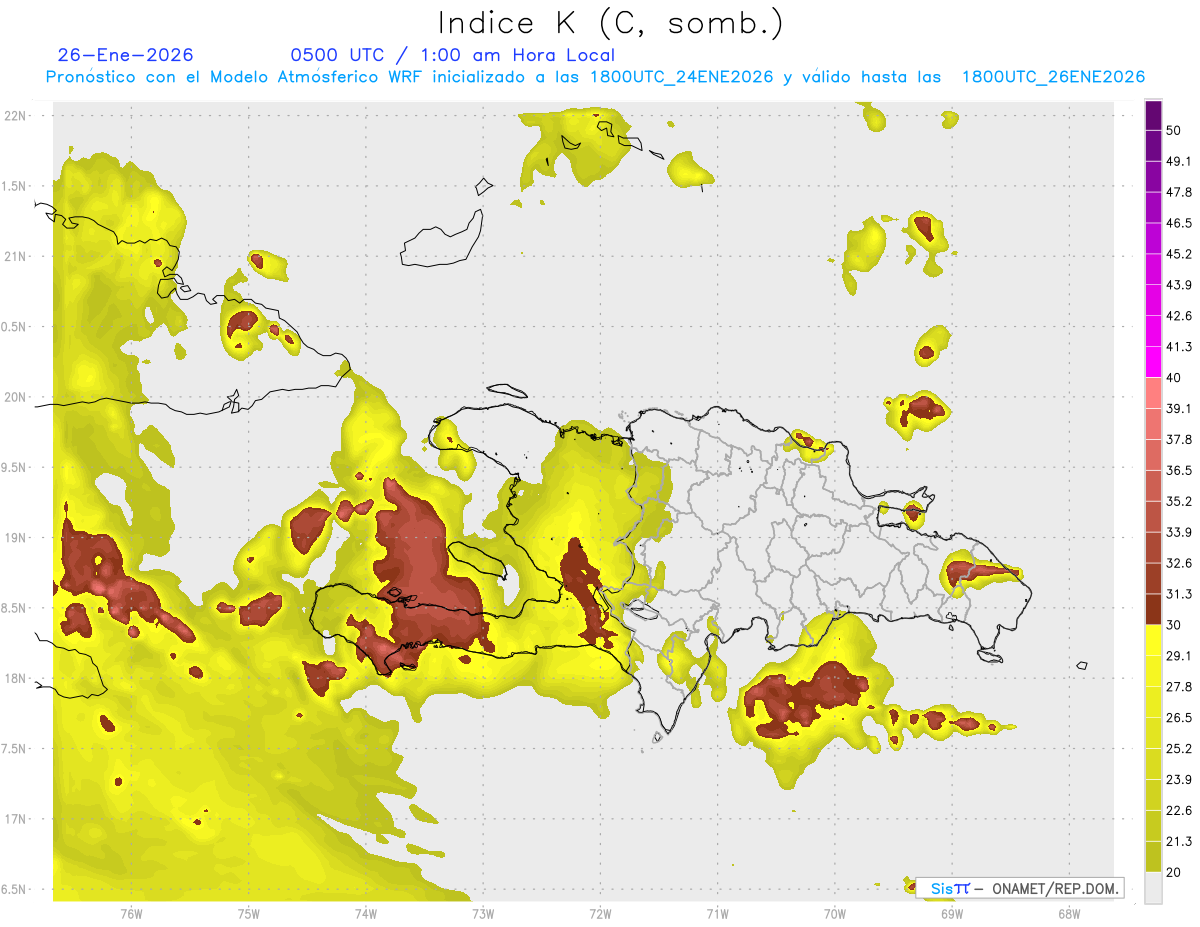Click the legend value "40"
Image resolution: width=1200 pixels, height=927 pixels.
point(1174,378)
